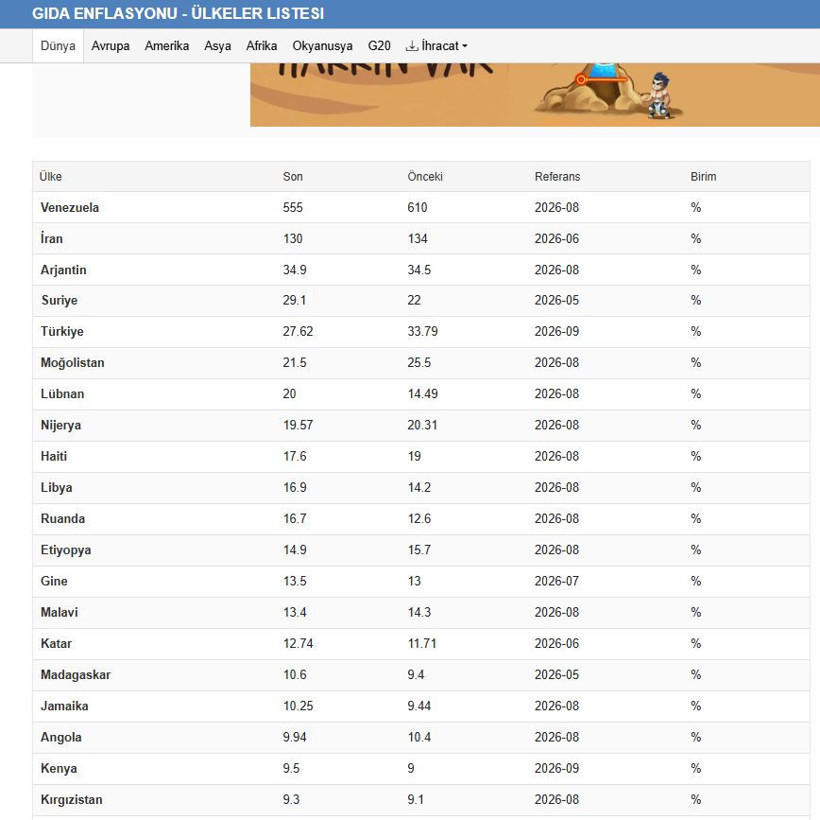The image size is (820, 820).
Task: Open the Asya tab
Action: [x=218, y=46]
